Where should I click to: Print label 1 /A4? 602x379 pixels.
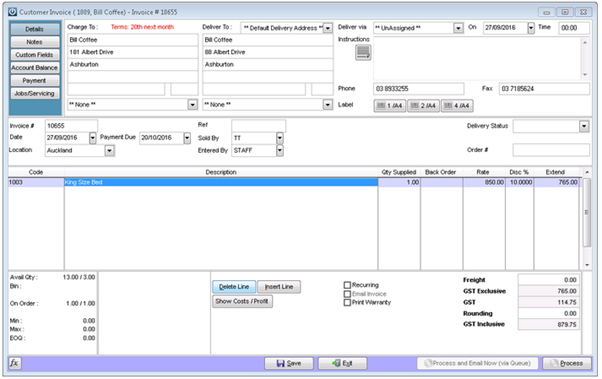pos(390,106)
